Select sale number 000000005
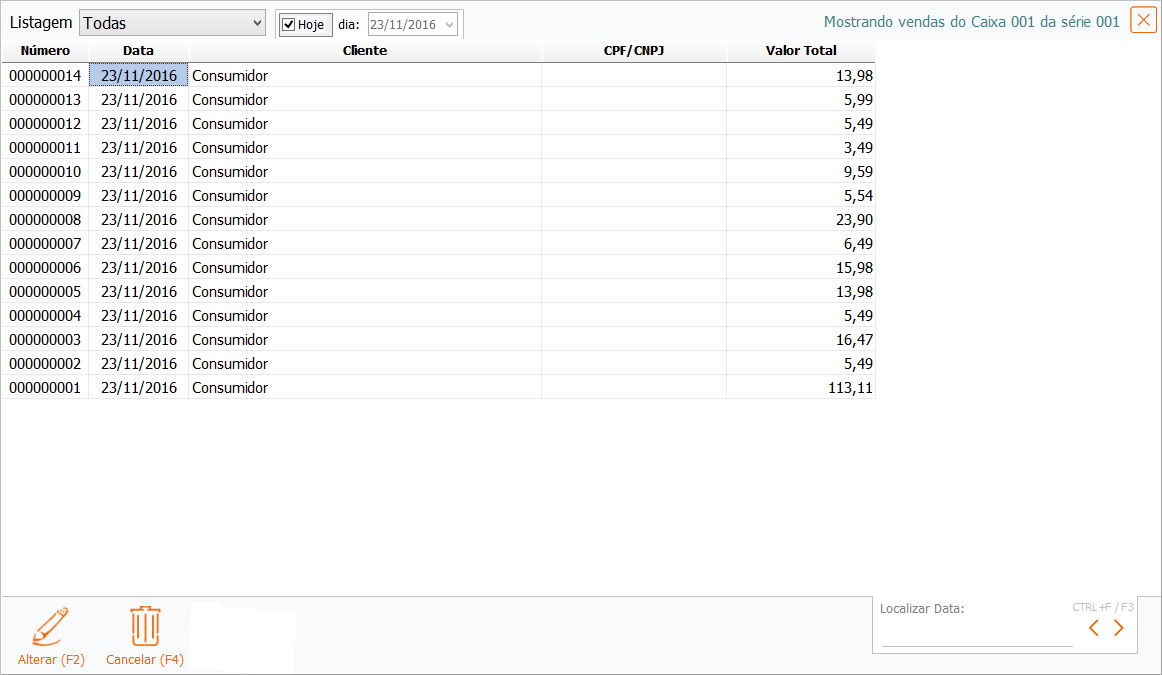This screenshot has width=1162, height=675. pos(45,291)
